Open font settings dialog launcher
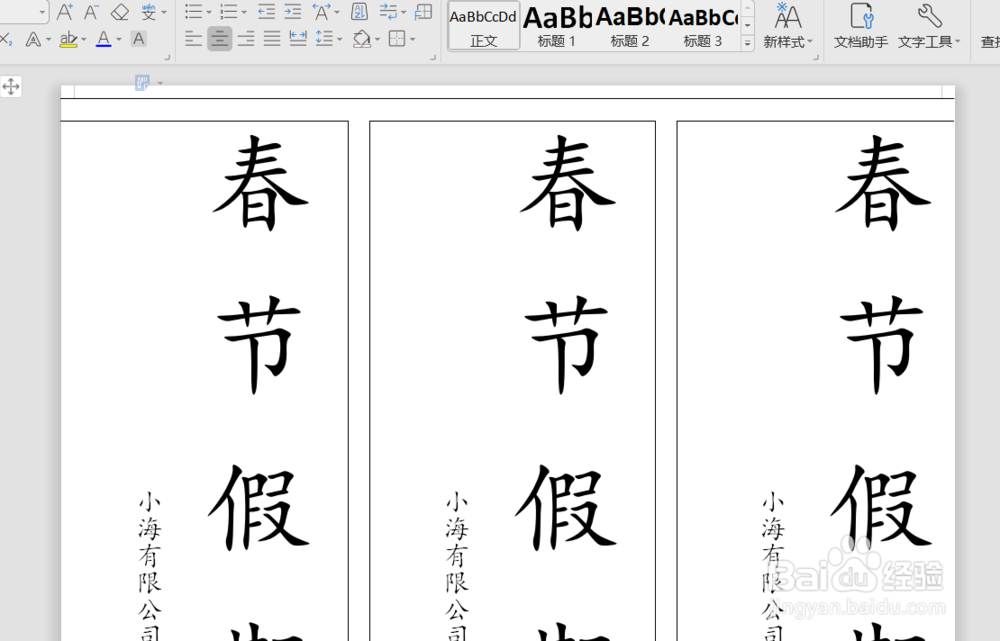The height and width of the screenshot is (641, 1000). 168,57
